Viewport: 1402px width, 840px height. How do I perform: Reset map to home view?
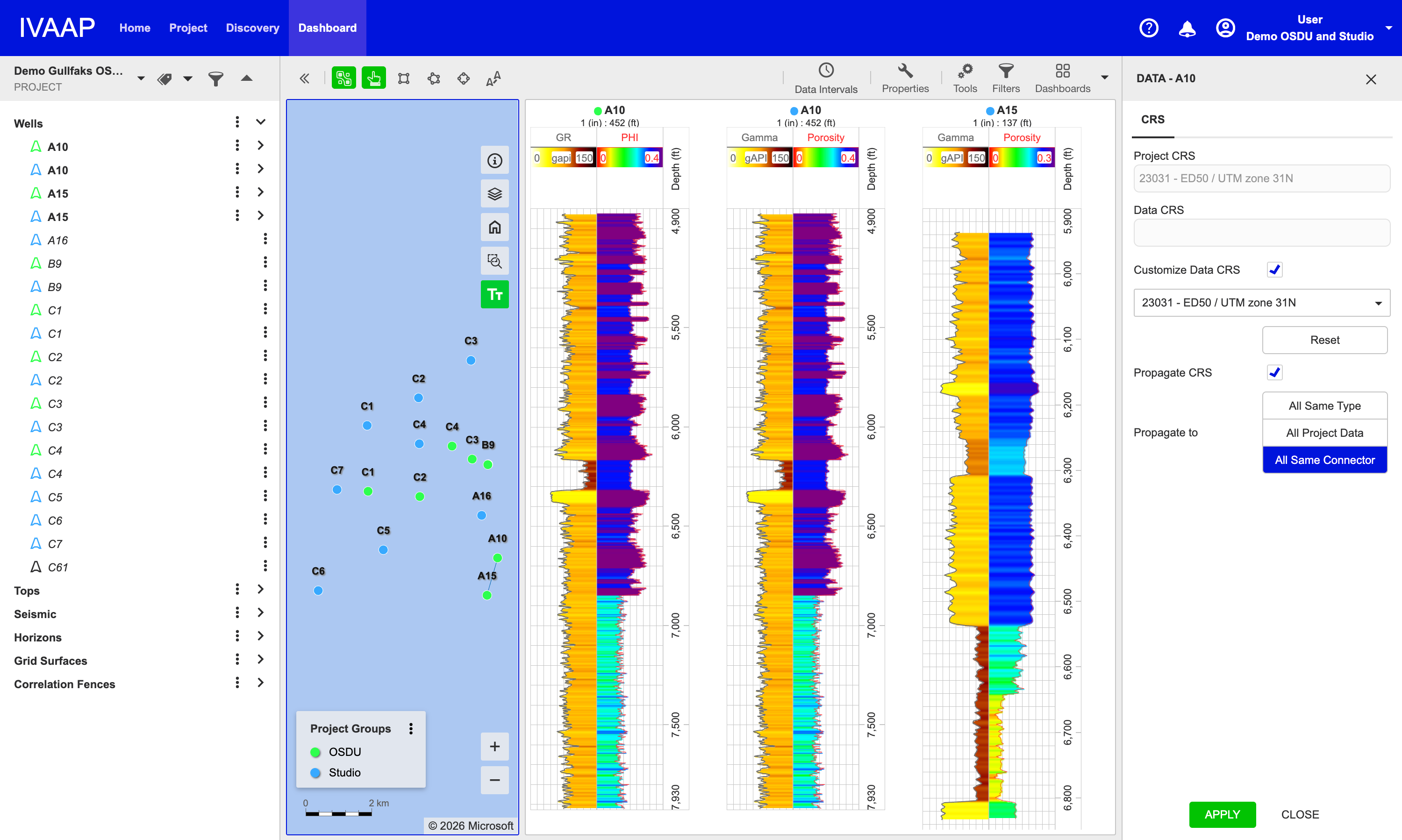495,228
